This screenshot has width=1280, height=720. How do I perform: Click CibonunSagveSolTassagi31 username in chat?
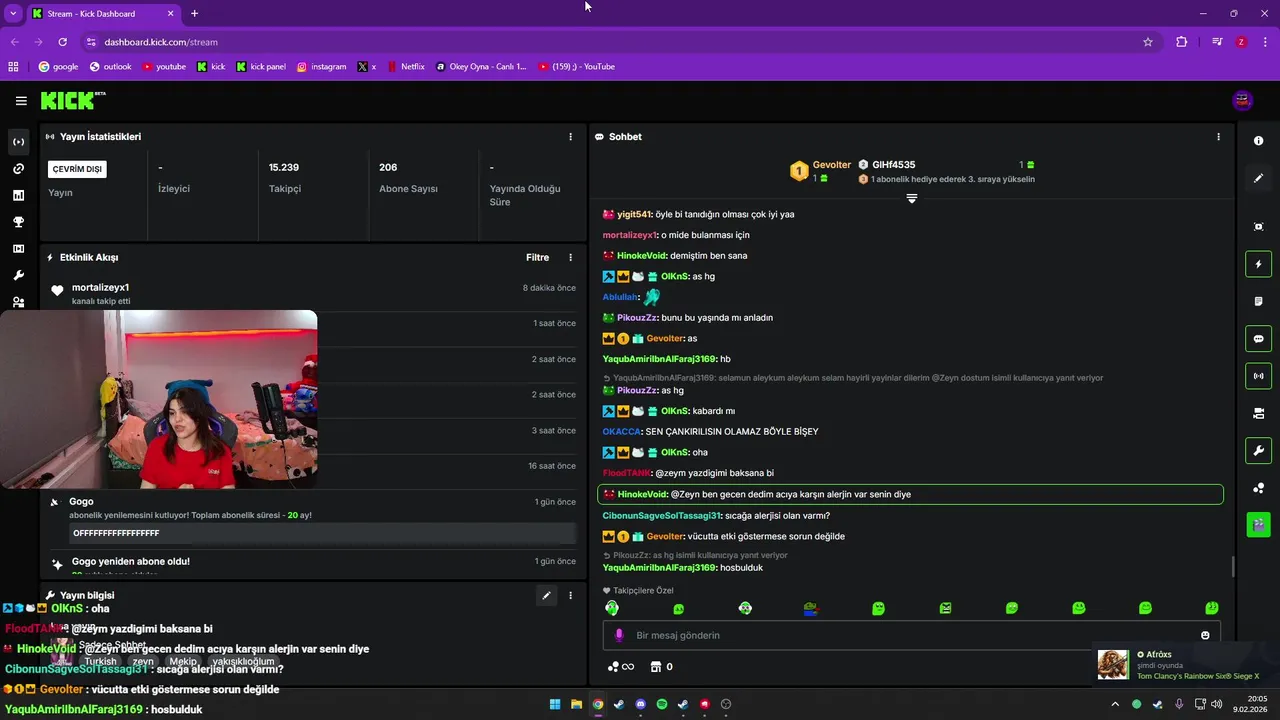(661, 516)
